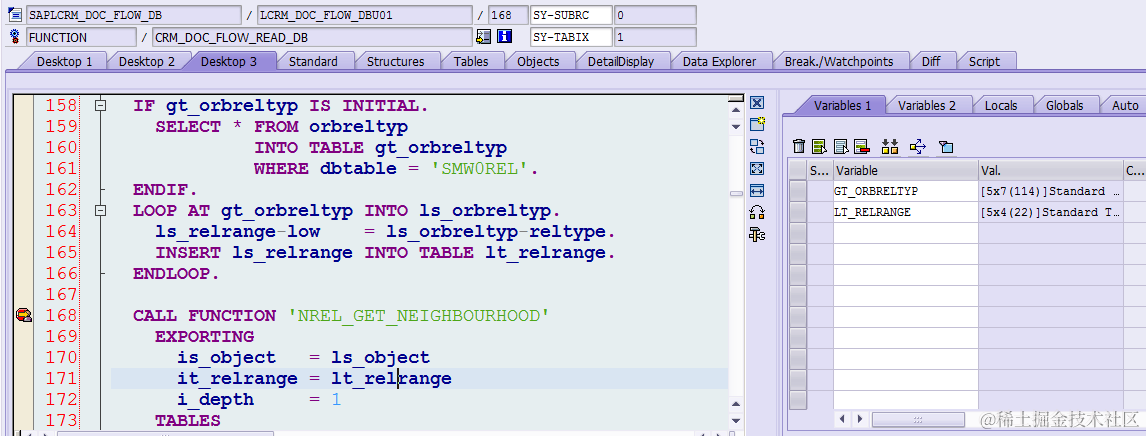Click the gear icon beside FUNCTION field
This screenshot has width=1146, height=436.
coord(16,37)
